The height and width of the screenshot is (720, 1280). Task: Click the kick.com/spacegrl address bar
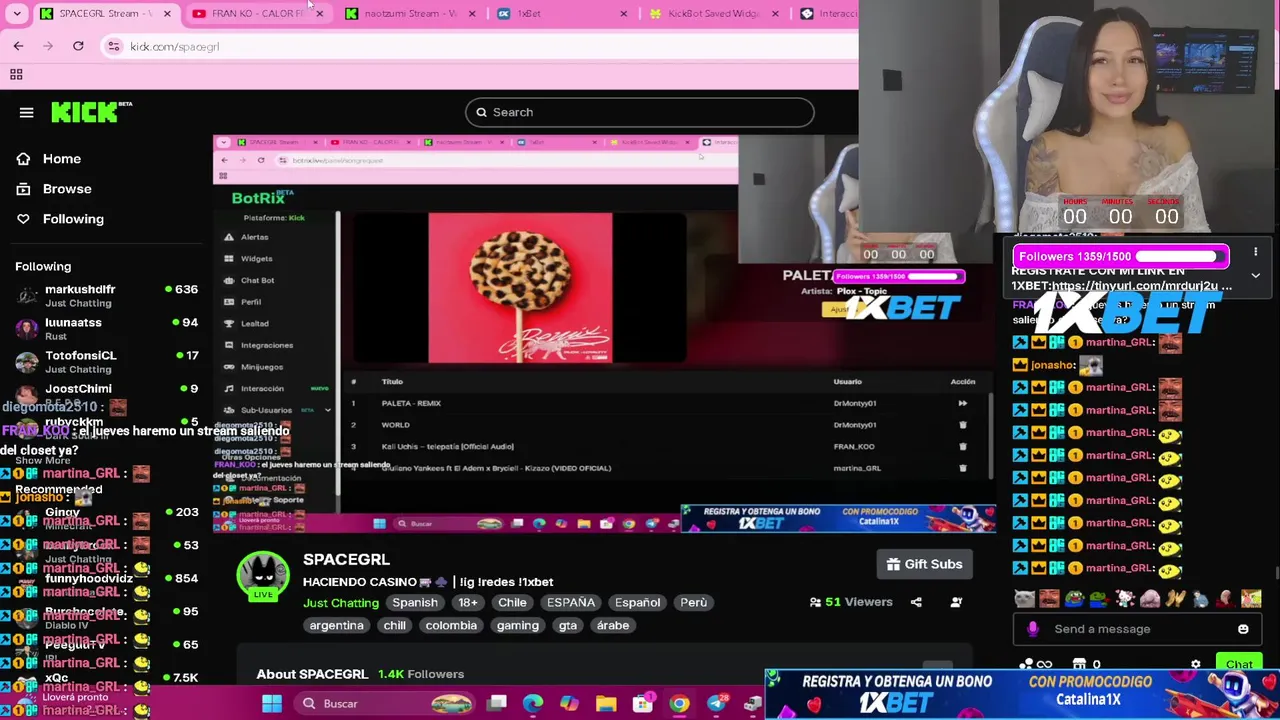click(480, 46)
